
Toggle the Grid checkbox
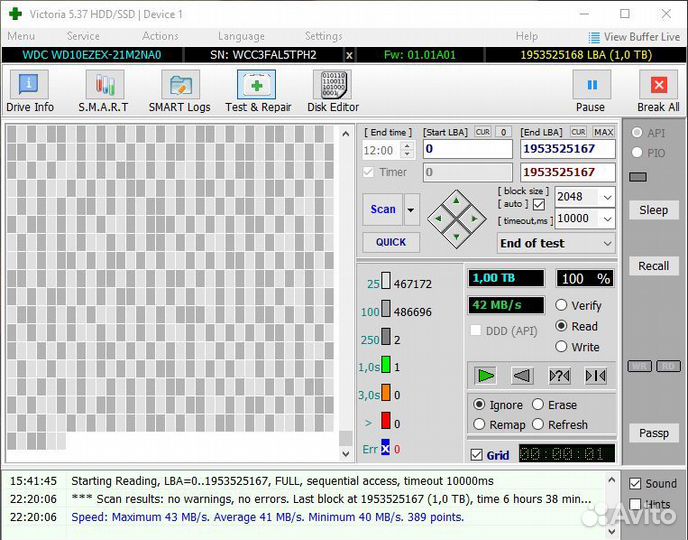477,455
